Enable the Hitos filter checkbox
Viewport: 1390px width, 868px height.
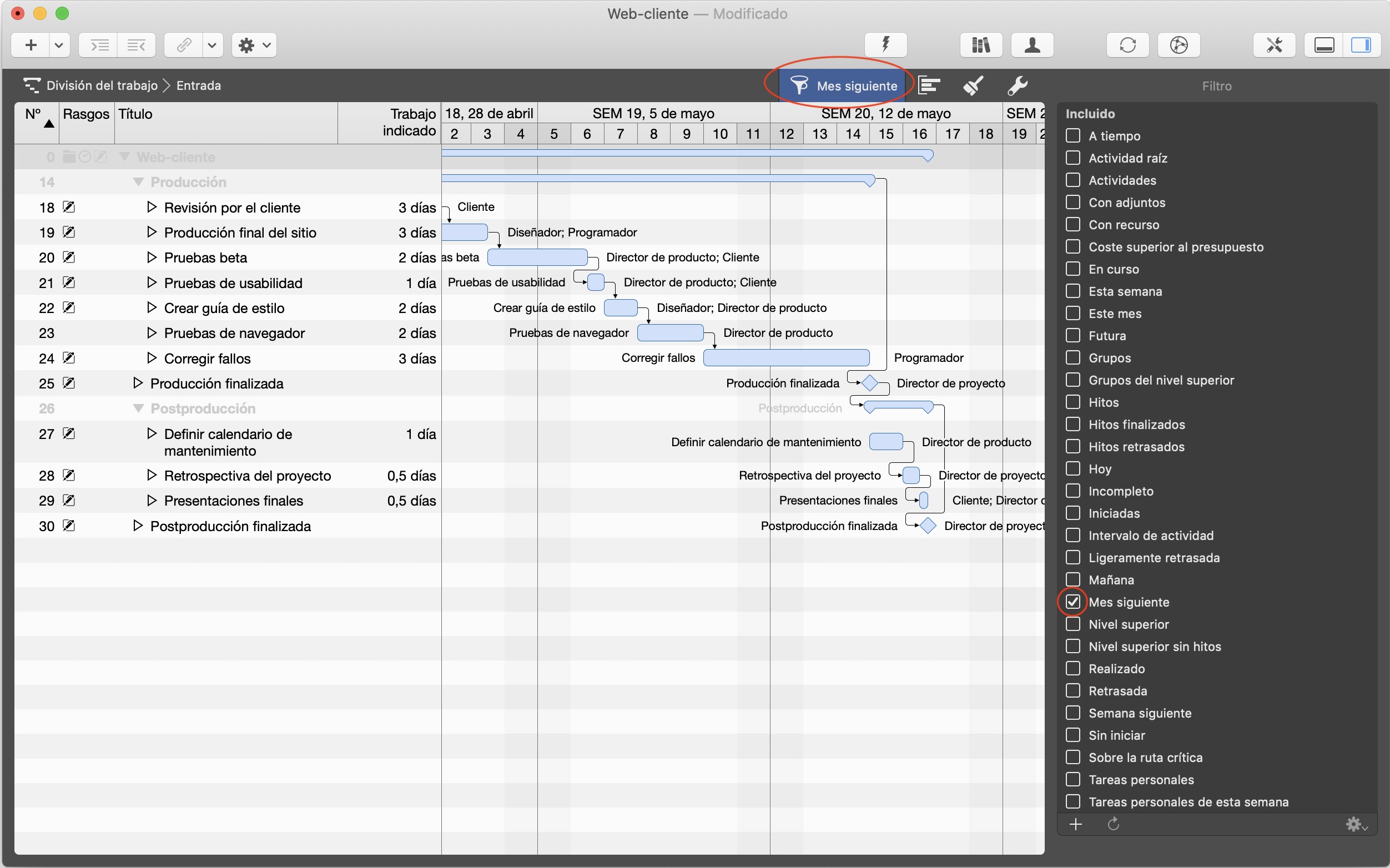point(1072,402)
